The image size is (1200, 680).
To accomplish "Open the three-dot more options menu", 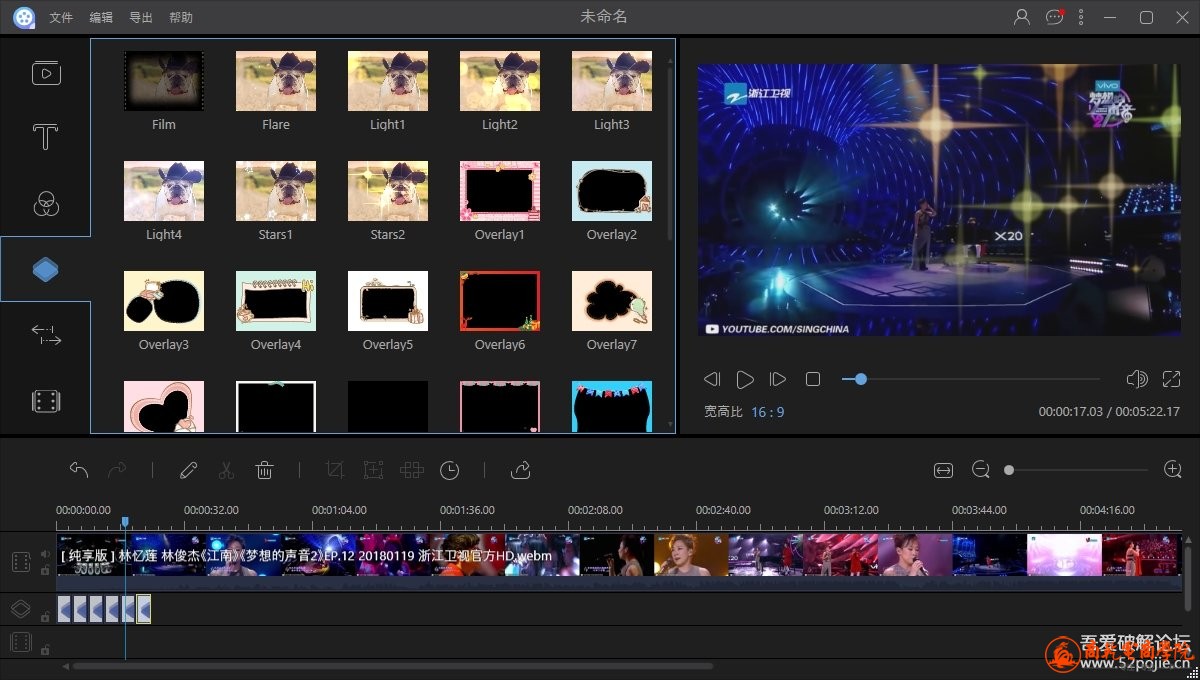I will [1081, 17].
